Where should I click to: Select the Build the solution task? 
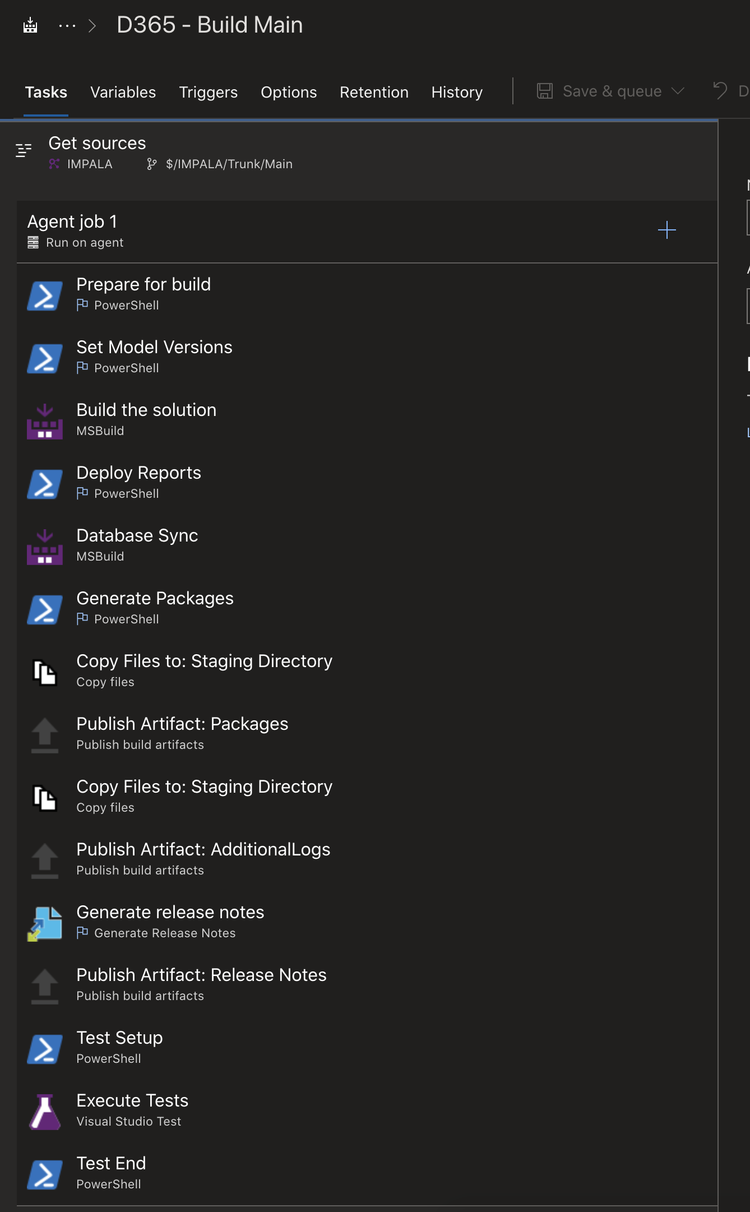(x=367, y=421)
